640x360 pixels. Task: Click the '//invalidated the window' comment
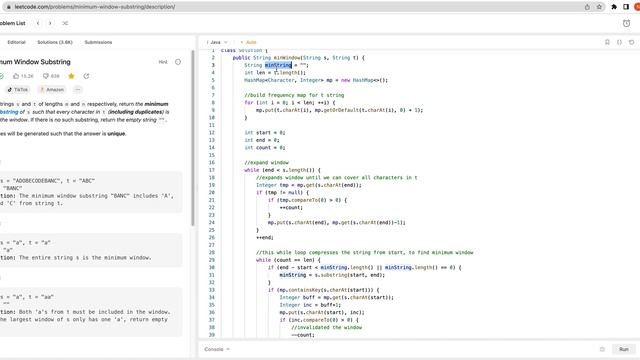click(327, 327)
